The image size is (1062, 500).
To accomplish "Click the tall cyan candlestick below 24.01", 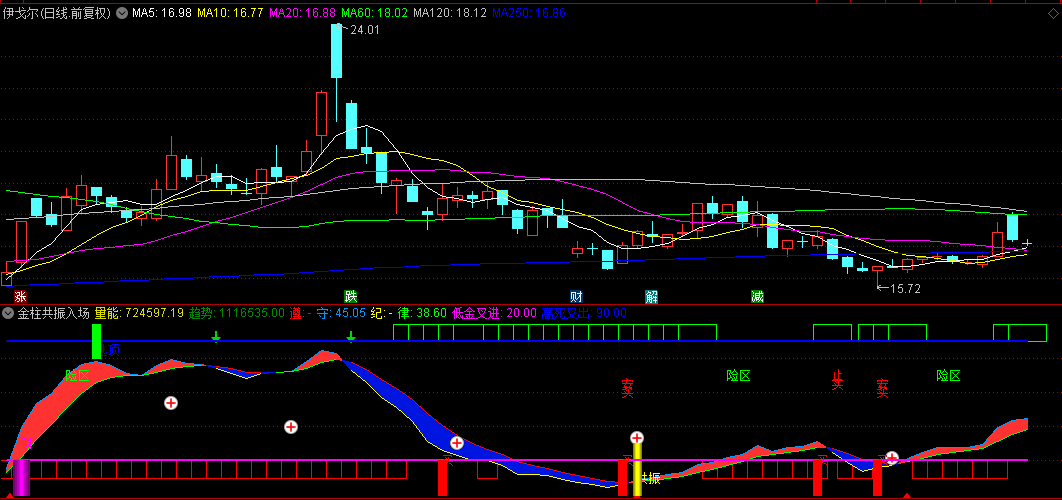I will (x=337, y=51).
